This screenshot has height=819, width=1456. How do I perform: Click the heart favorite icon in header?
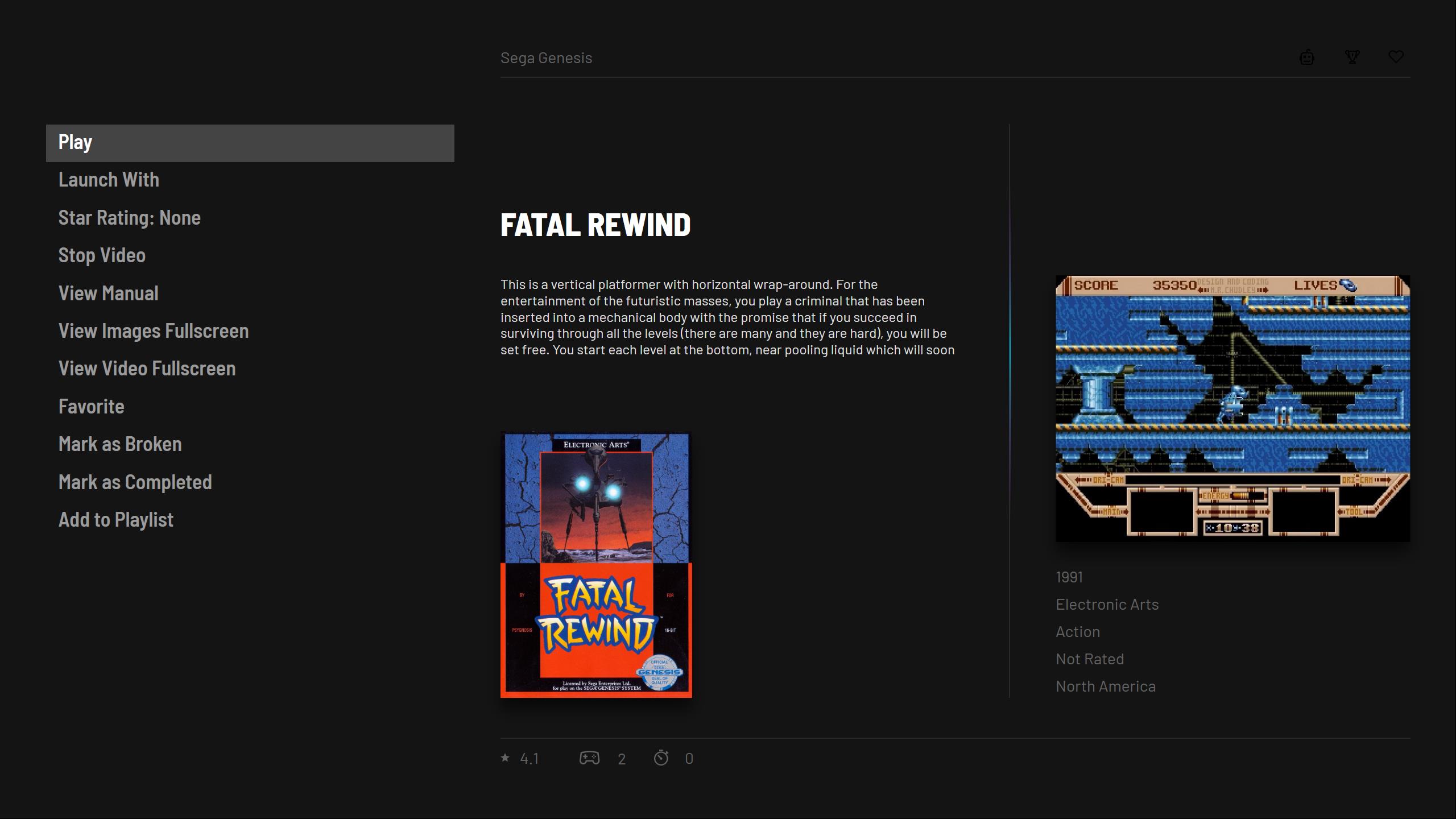pyautogui.click(x=1396, y=57)
